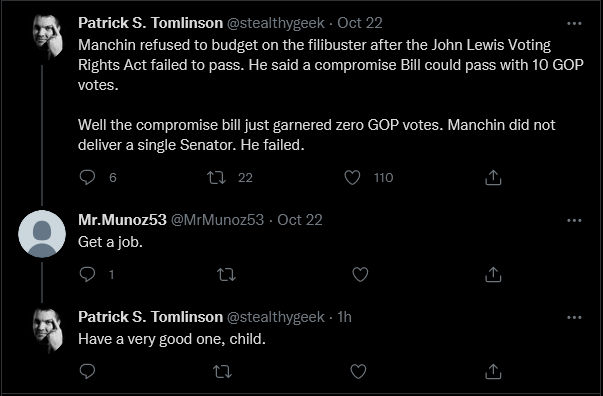This screenshot has height=396, width=603.
Task: Retweet the "Get a job." reply
Action: click(226, 275)
